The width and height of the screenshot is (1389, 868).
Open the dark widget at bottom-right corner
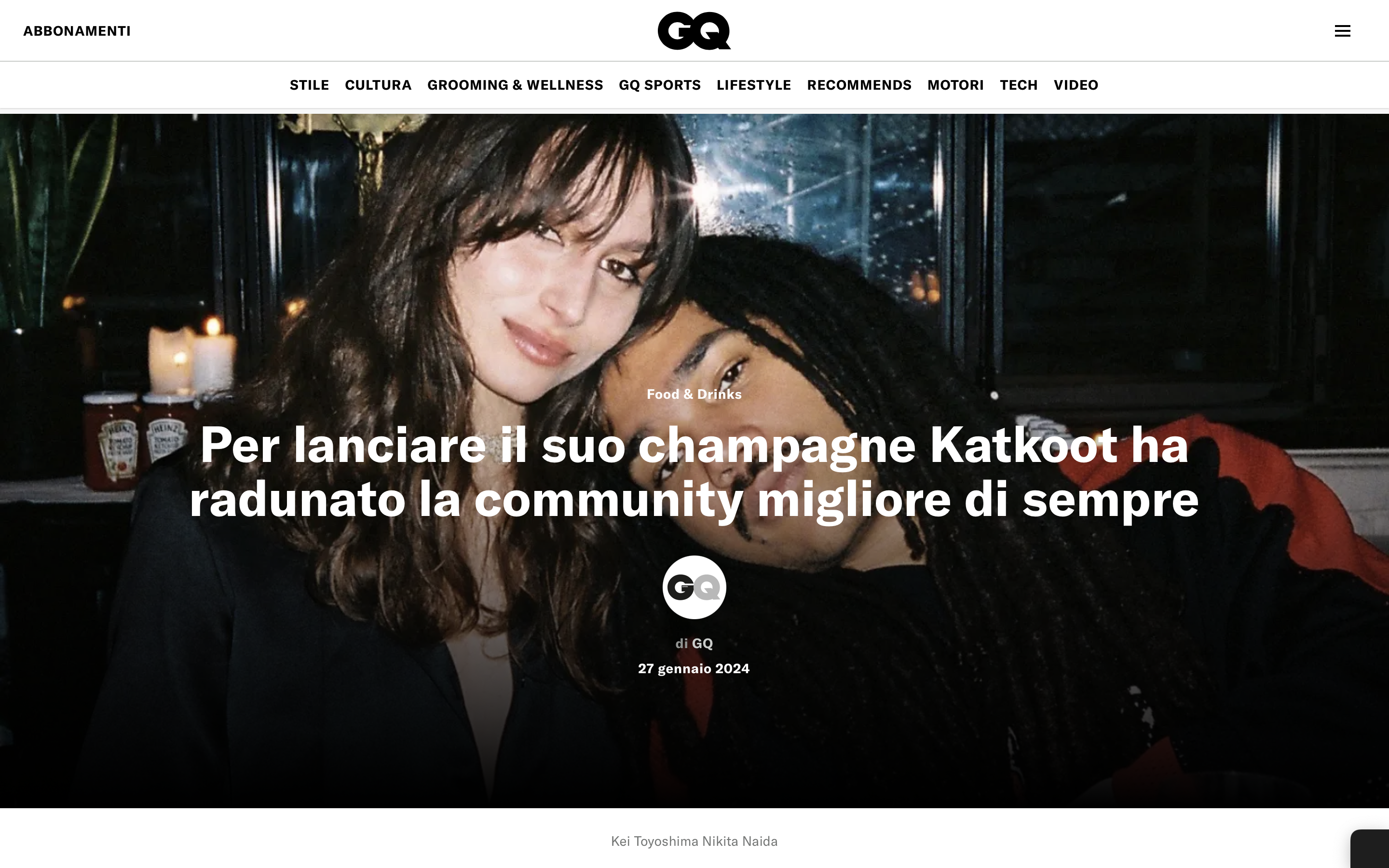point(1370,849)
